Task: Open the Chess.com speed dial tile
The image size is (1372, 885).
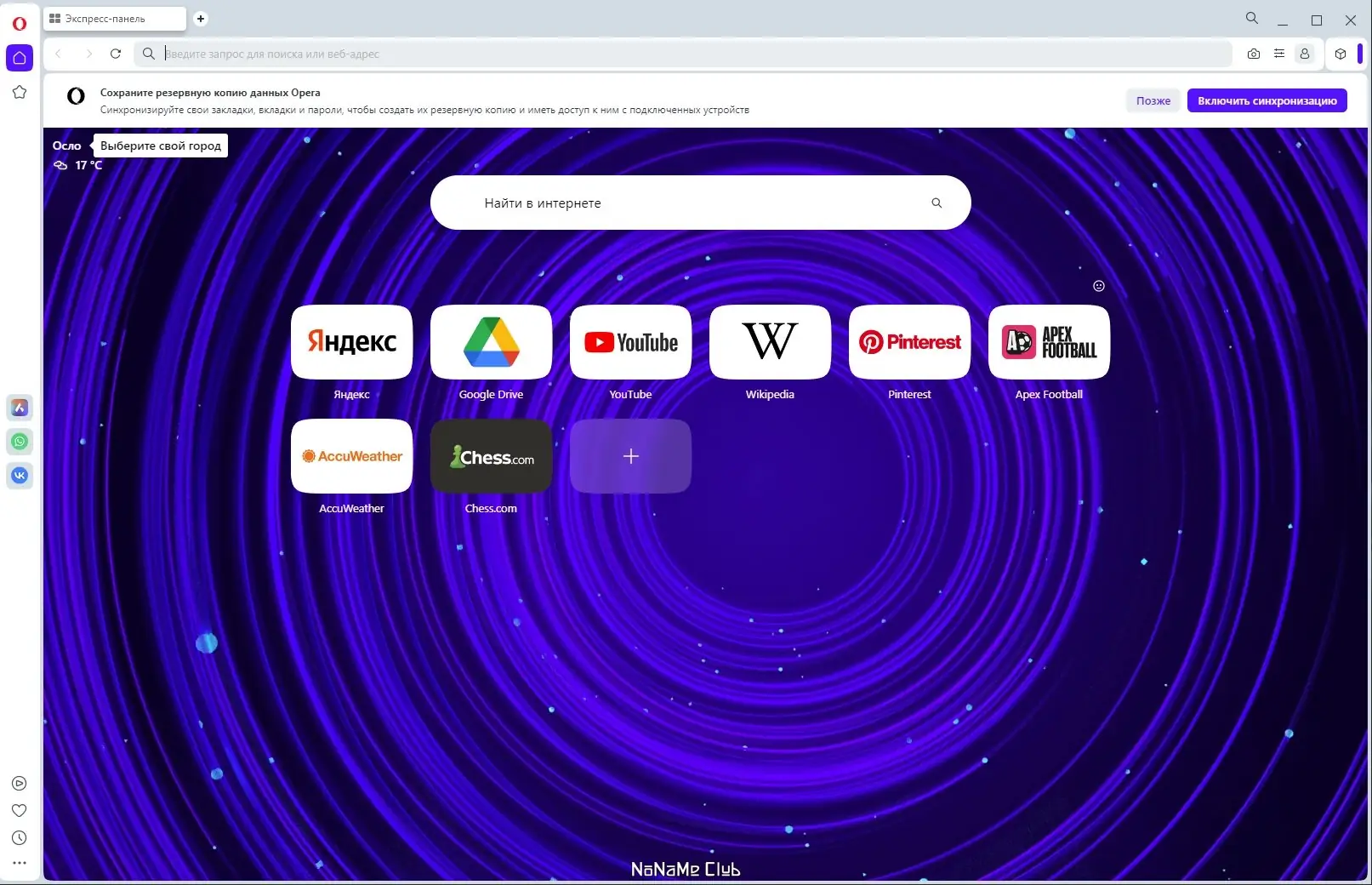Action: pyautogui.click(x=491, y=456)
